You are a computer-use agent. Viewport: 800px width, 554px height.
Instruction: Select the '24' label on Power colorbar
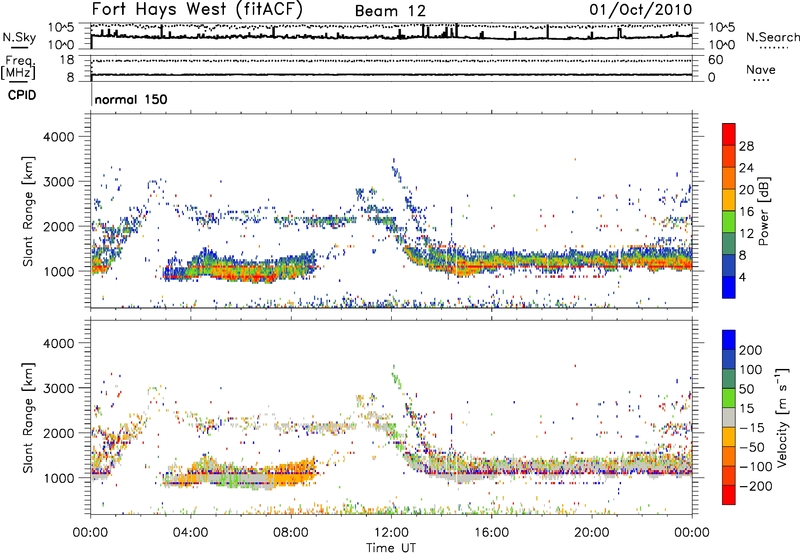coord(746,168)
